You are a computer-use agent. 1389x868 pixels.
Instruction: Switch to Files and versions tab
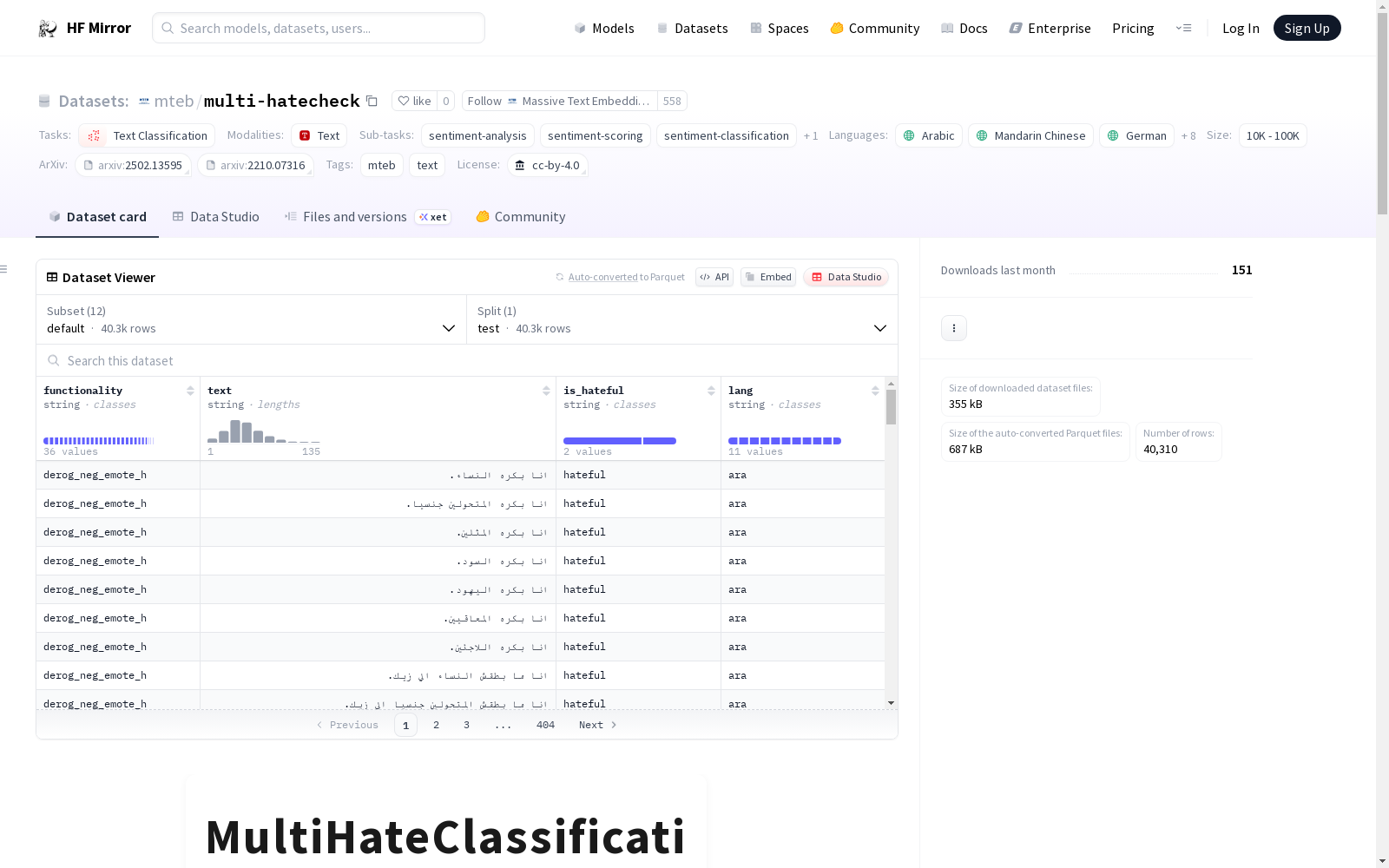pos(367,217)
